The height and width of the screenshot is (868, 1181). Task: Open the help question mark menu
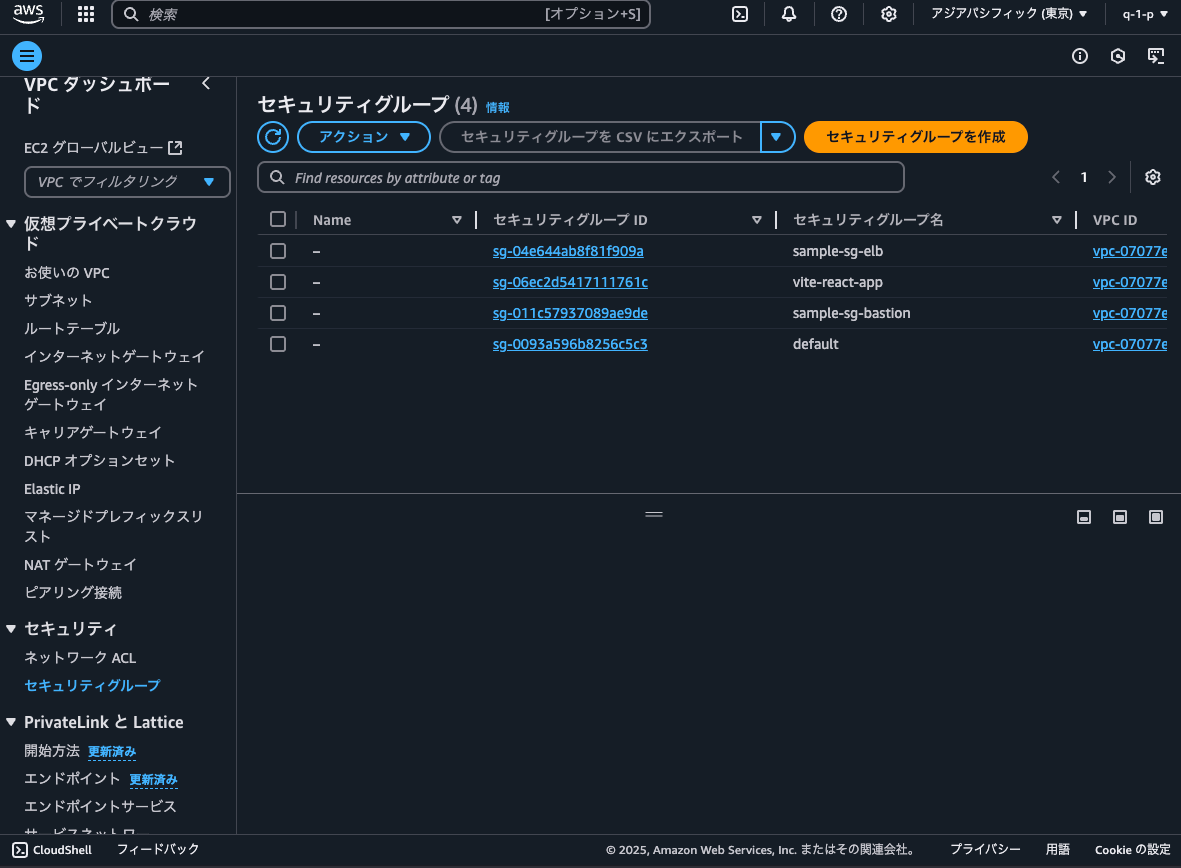[x=838, y=14]
